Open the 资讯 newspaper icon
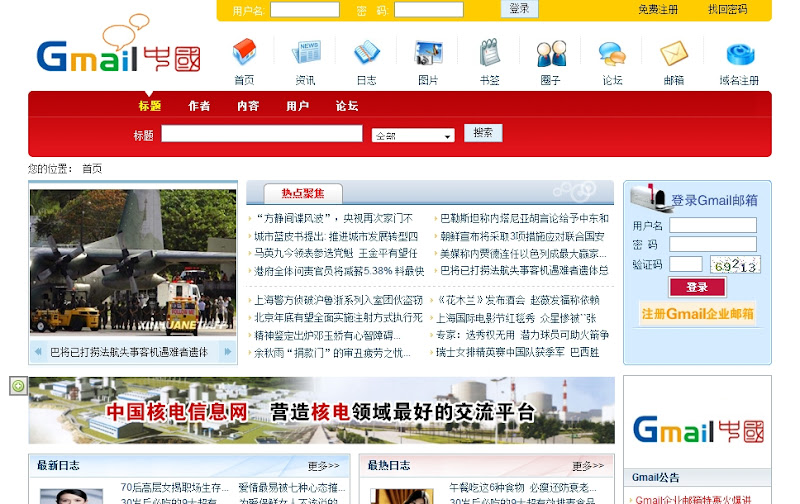The width and height of the screenshot is (800, 504). click(x=306, y=52)
